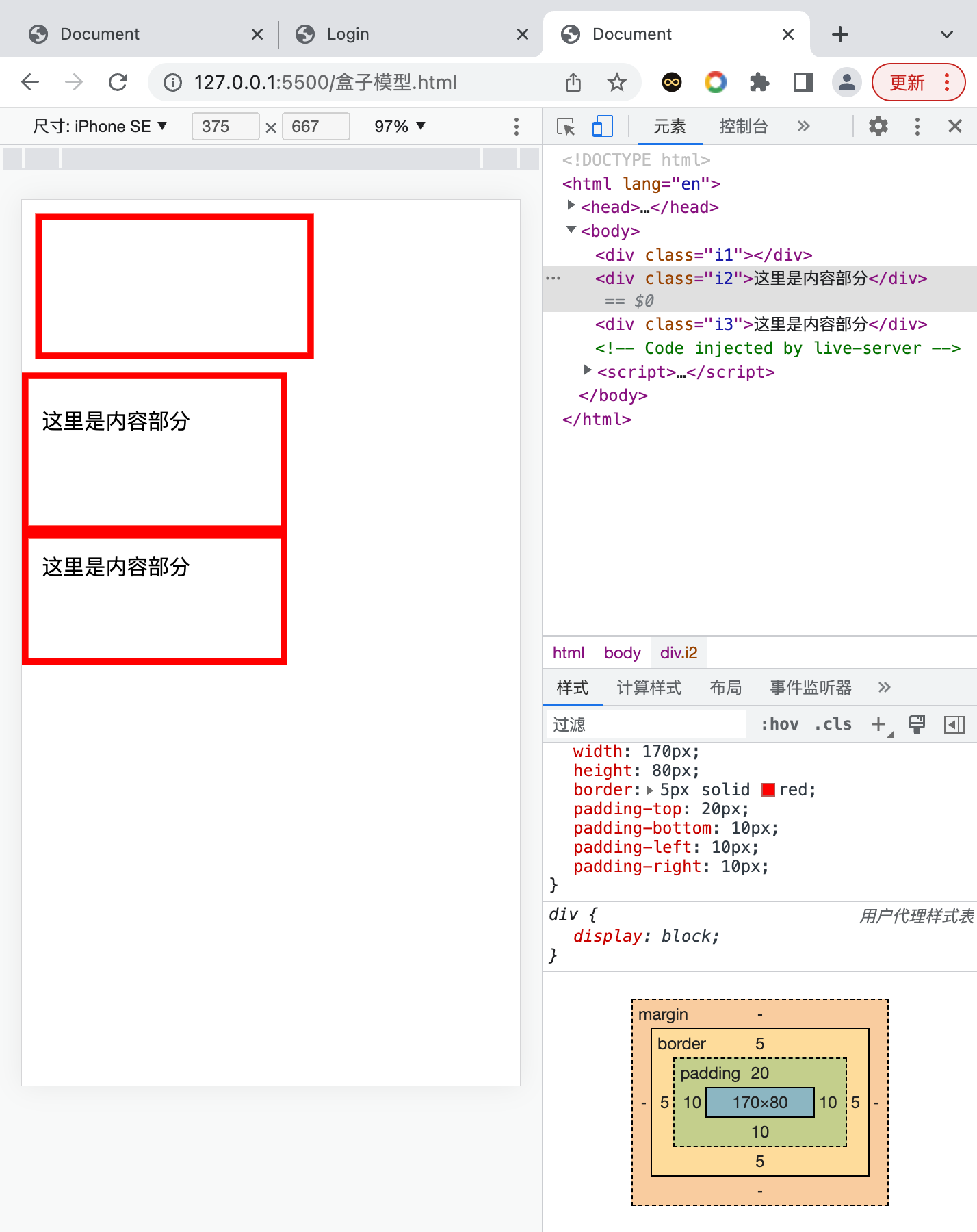This screenshot has height=1232, width=977.
Task: Open the 元素 Elements panel
Action: pos(670,127)
